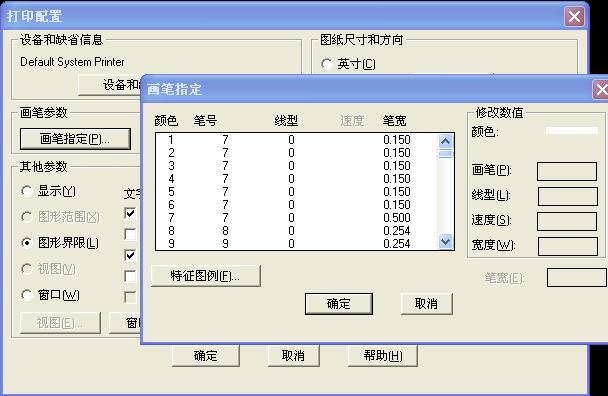Viewport: 608px width, 396px height.
Task: Click the 速度(S) input field
Action: click(567, 221)
